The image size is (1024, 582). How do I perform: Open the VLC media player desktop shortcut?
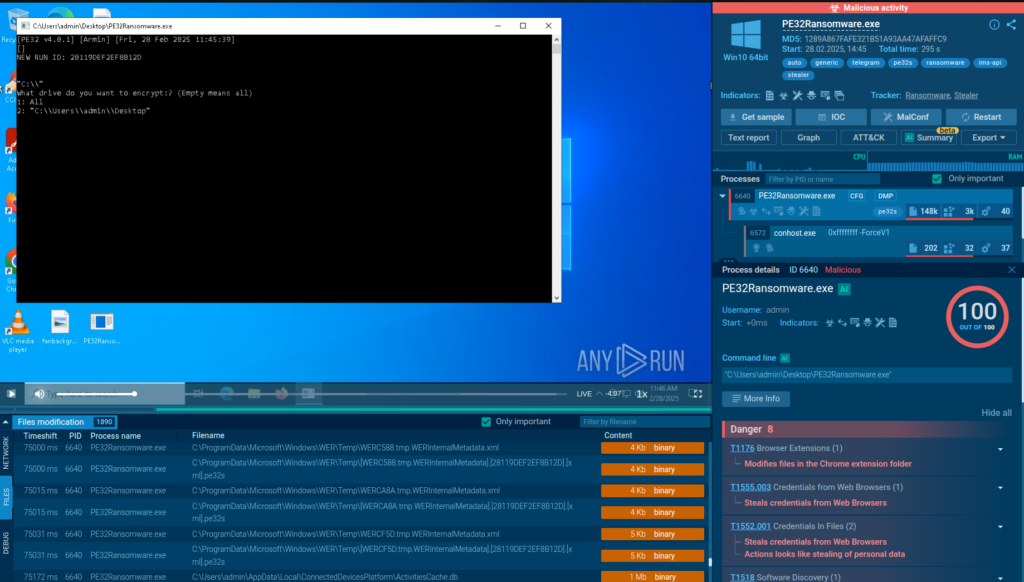coord(18,327)
